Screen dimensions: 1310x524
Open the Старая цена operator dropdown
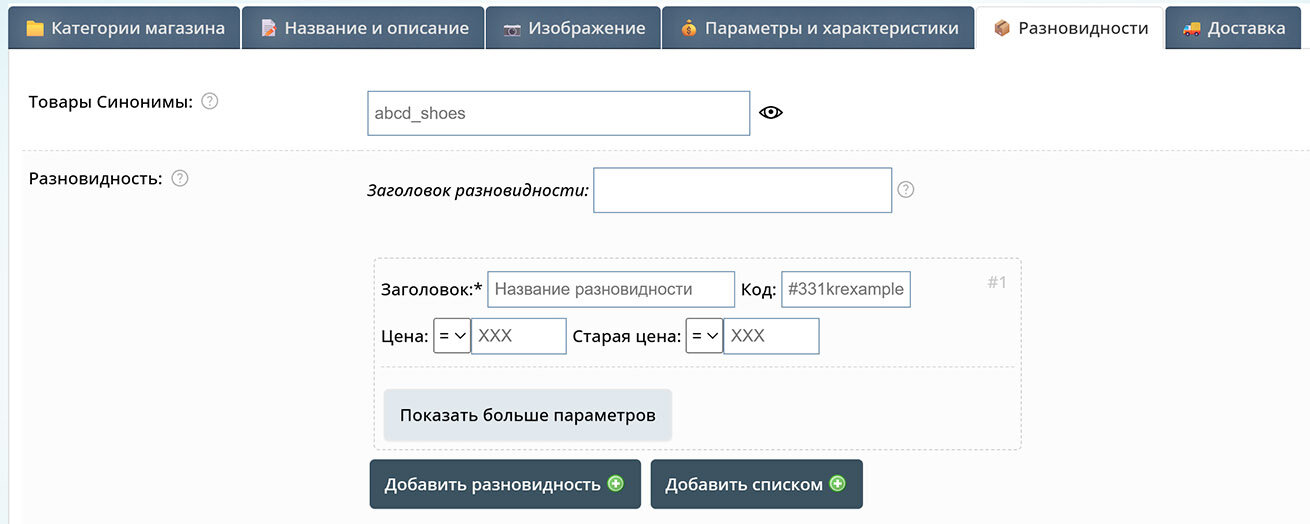tap(704, 336)
